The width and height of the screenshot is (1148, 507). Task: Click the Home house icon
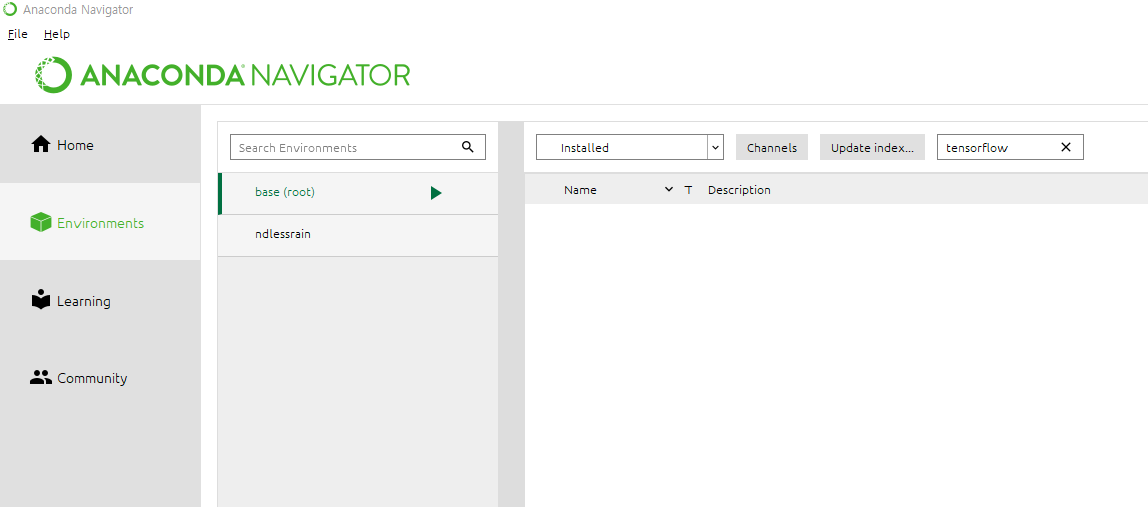[x=40, y=144]
